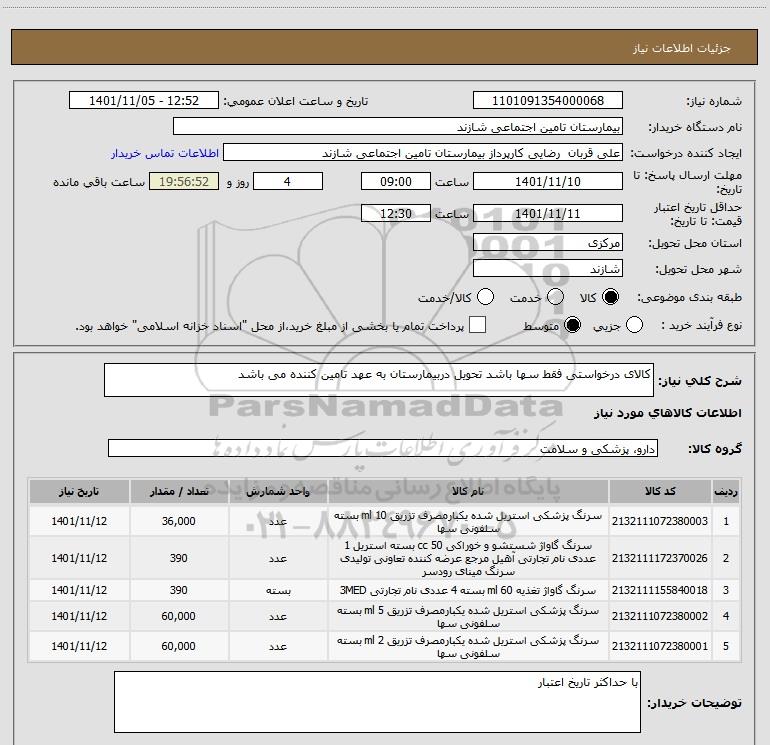Screen dimensions: 770x745
Task: Click item name سرنگ گاواژ 50 cc
Action: (468, 558)
